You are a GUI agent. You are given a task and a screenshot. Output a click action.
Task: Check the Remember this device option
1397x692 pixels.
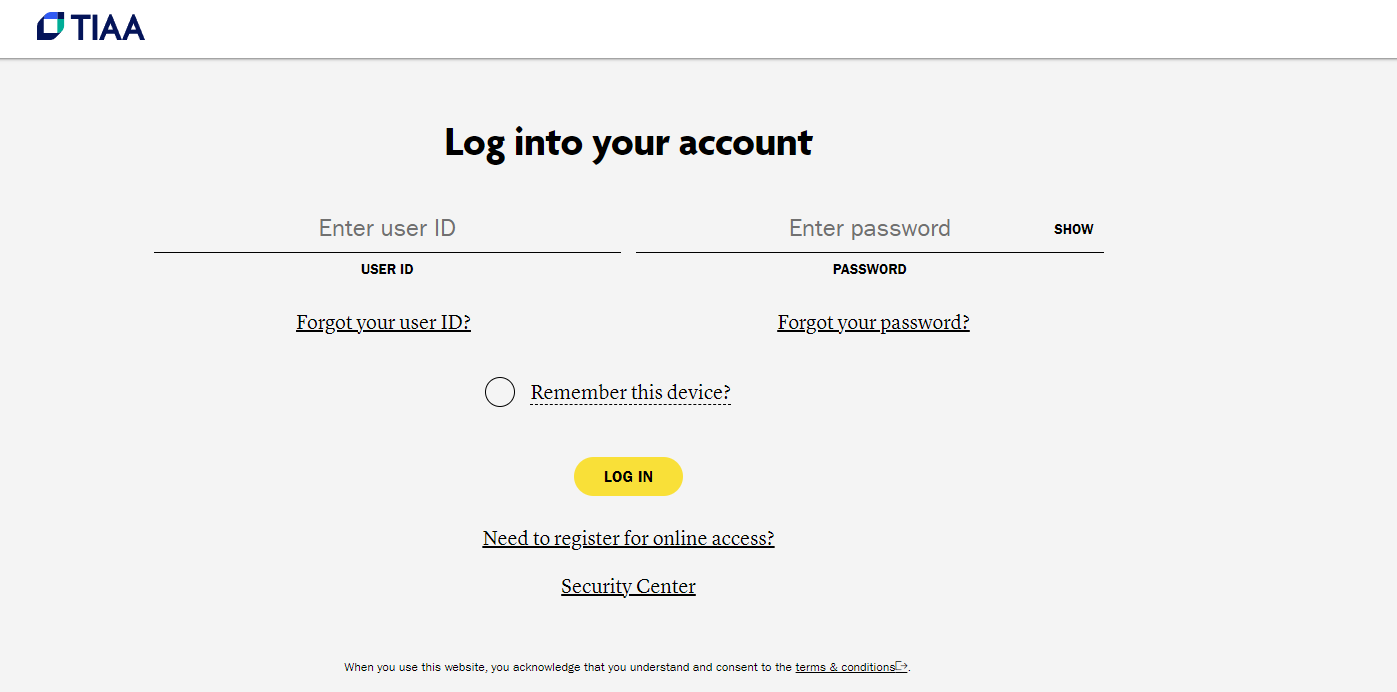point(499,391)
